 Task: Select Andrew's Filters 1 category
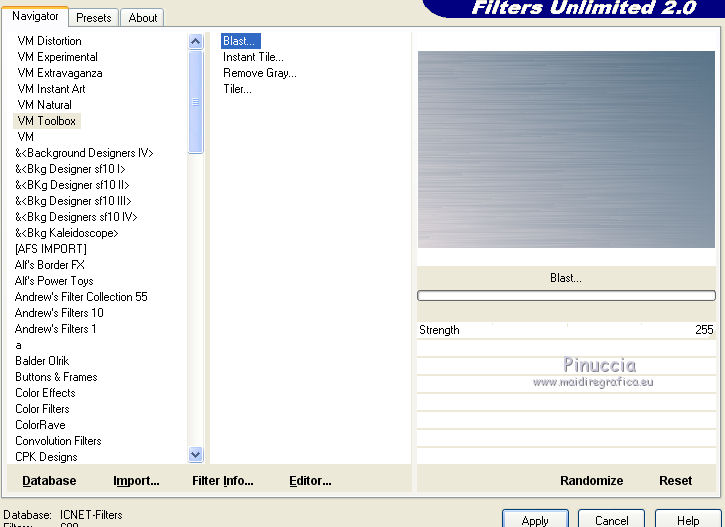pos(55,329)
